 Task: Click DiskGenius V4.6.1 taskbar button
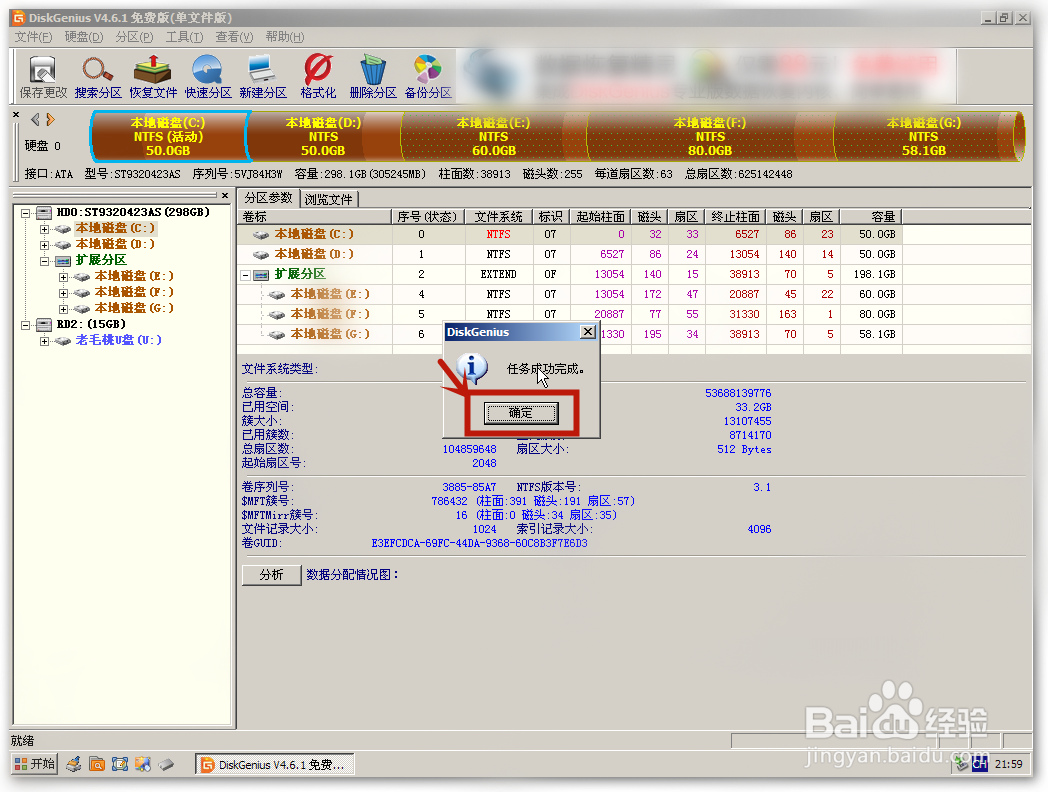[275, 764]
